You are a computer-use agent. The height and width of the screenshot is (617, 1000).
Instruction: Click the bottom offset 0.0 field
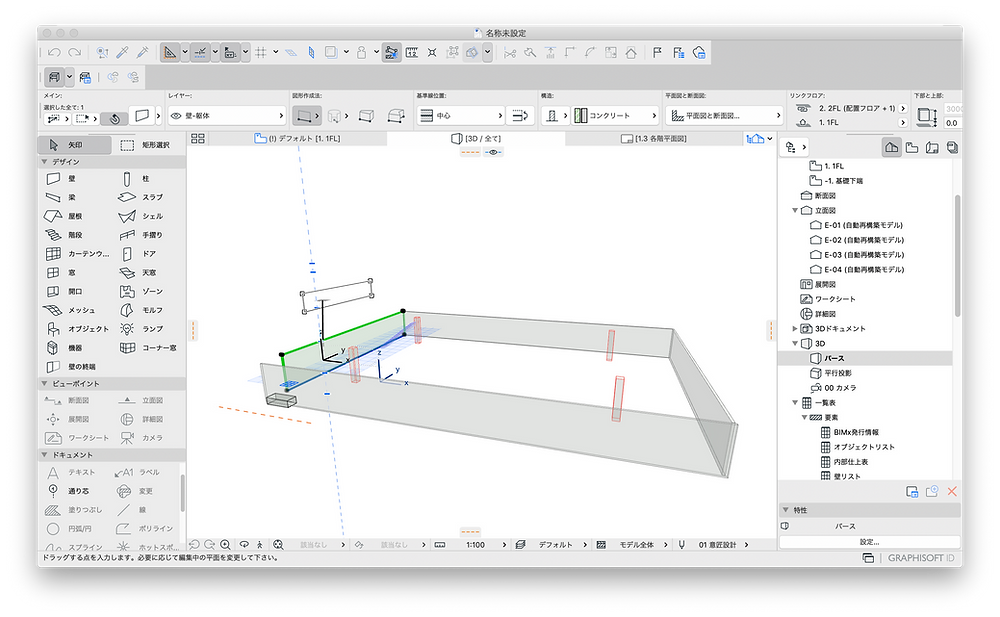952,123
